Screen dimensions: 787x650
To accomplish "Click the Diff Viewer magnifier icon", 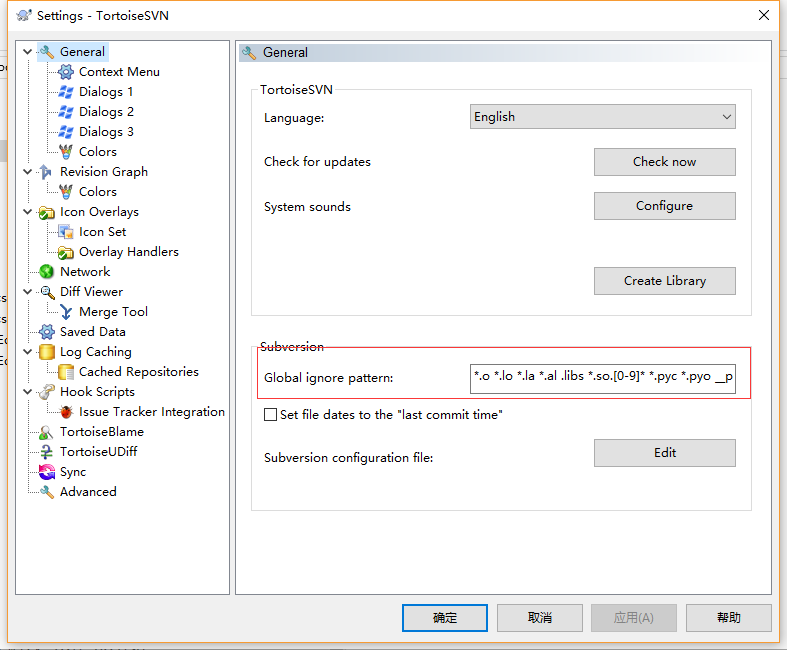I will (x=47, y=292).
